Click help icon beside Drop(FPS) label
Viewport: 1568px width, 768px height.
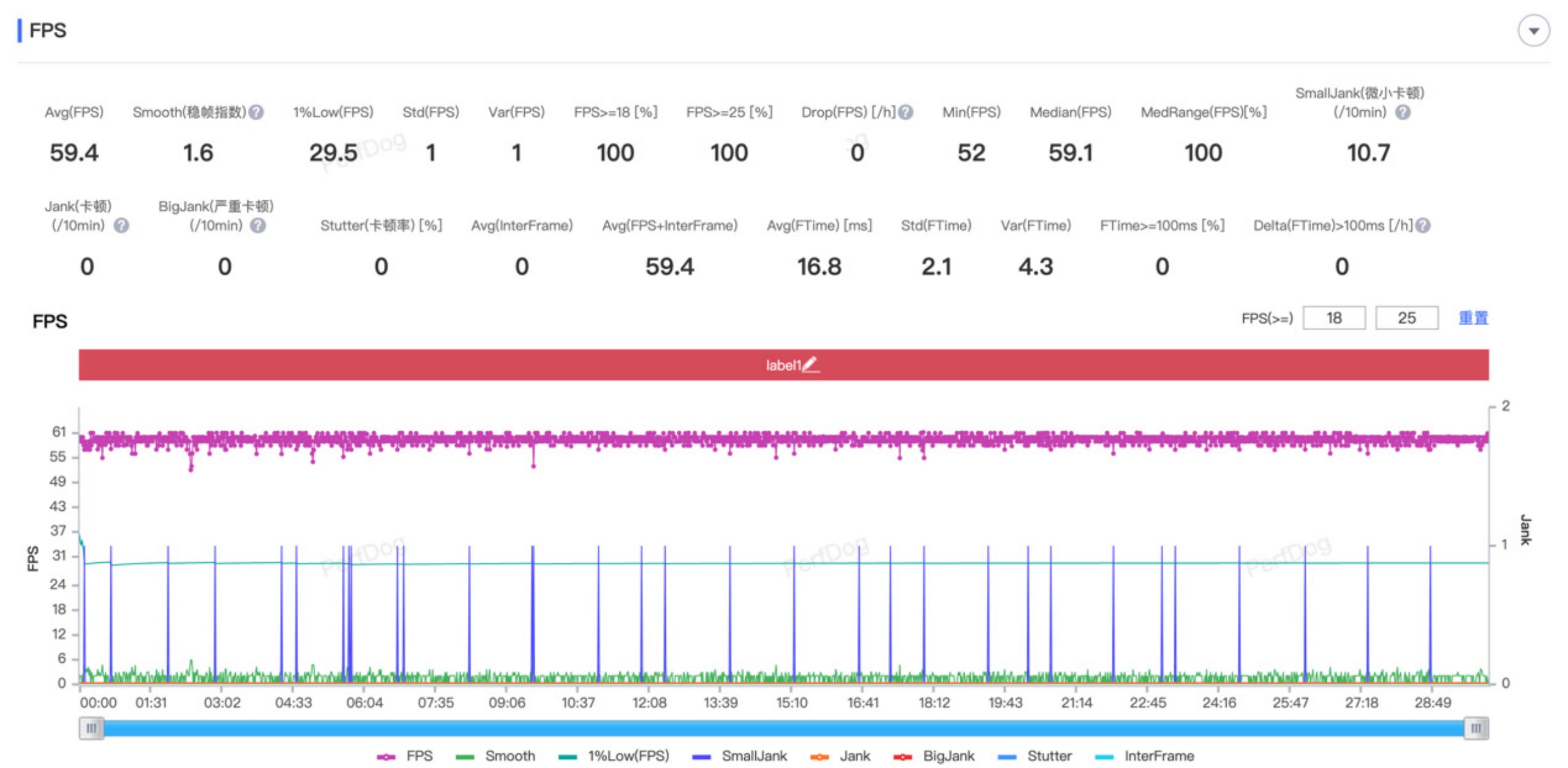pos(906,112)
